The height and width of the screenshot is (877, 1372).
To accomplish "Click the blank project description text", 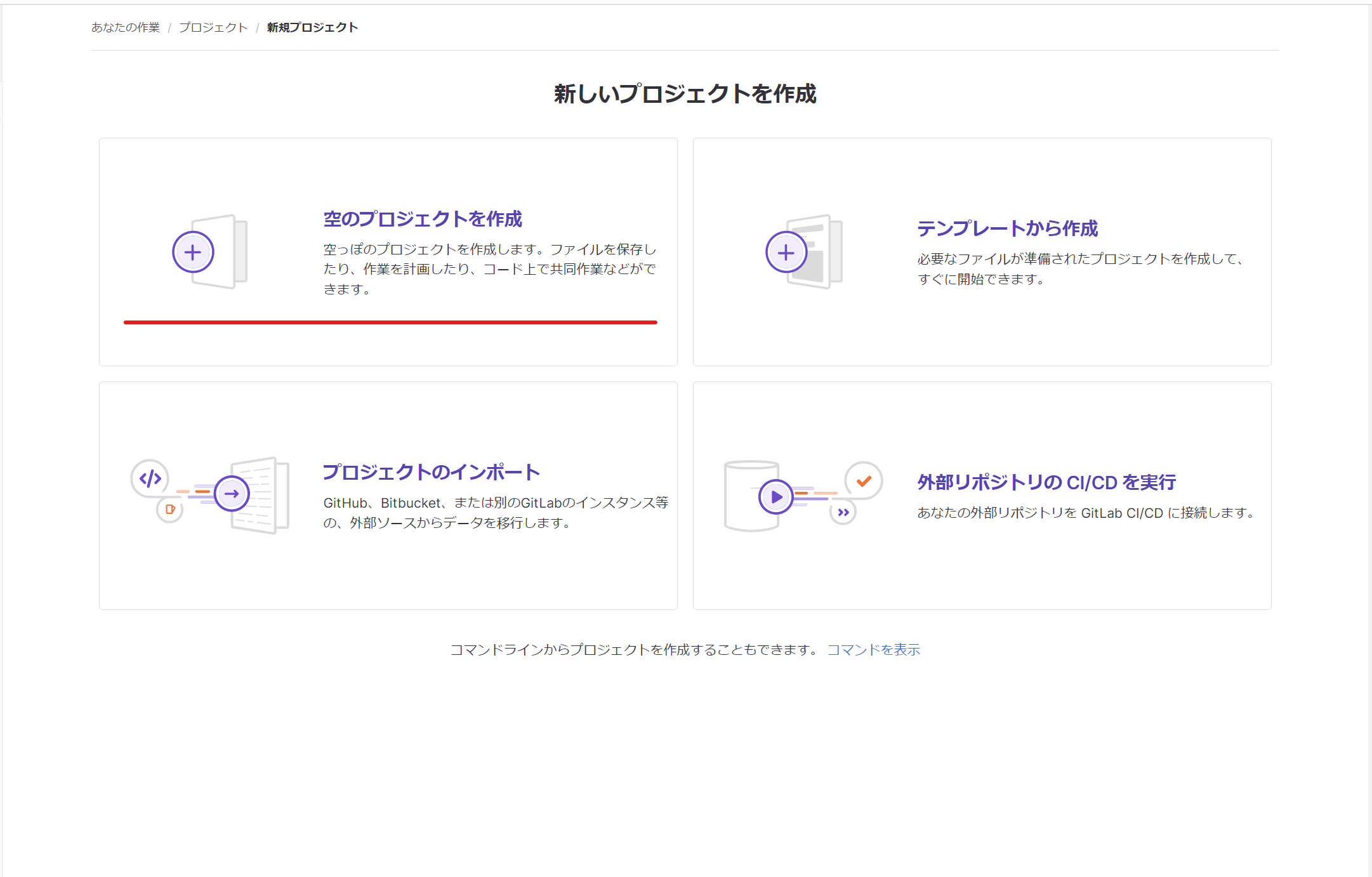I will point(489,269).
